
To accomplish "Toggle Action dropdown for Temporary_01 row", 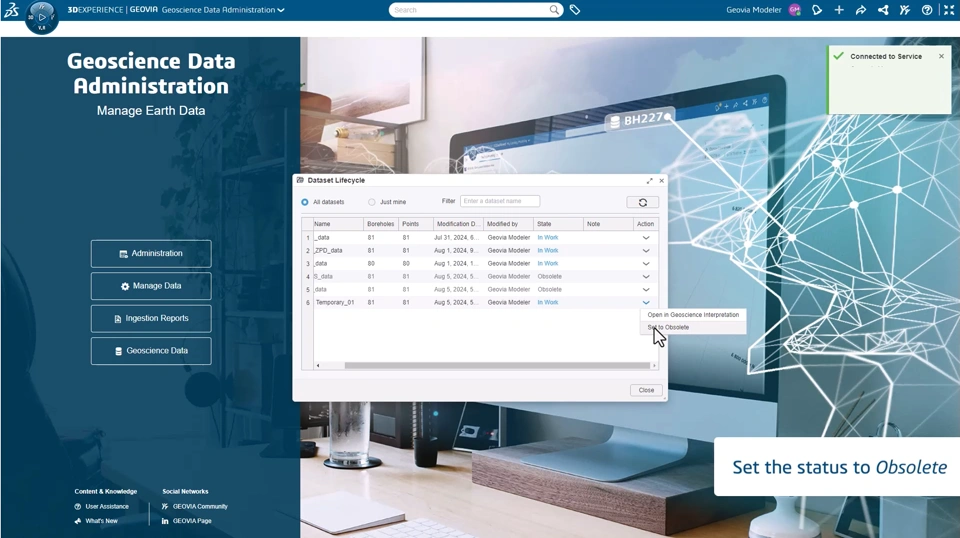I will [x=646, y=302].
